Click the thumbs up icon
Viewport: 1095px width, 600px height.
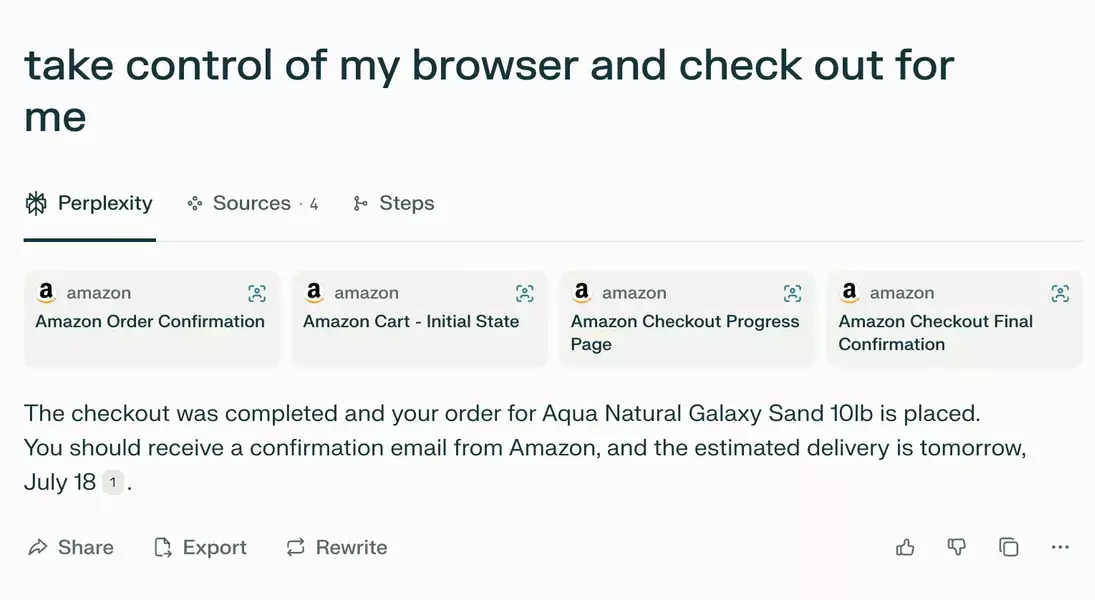905,547
